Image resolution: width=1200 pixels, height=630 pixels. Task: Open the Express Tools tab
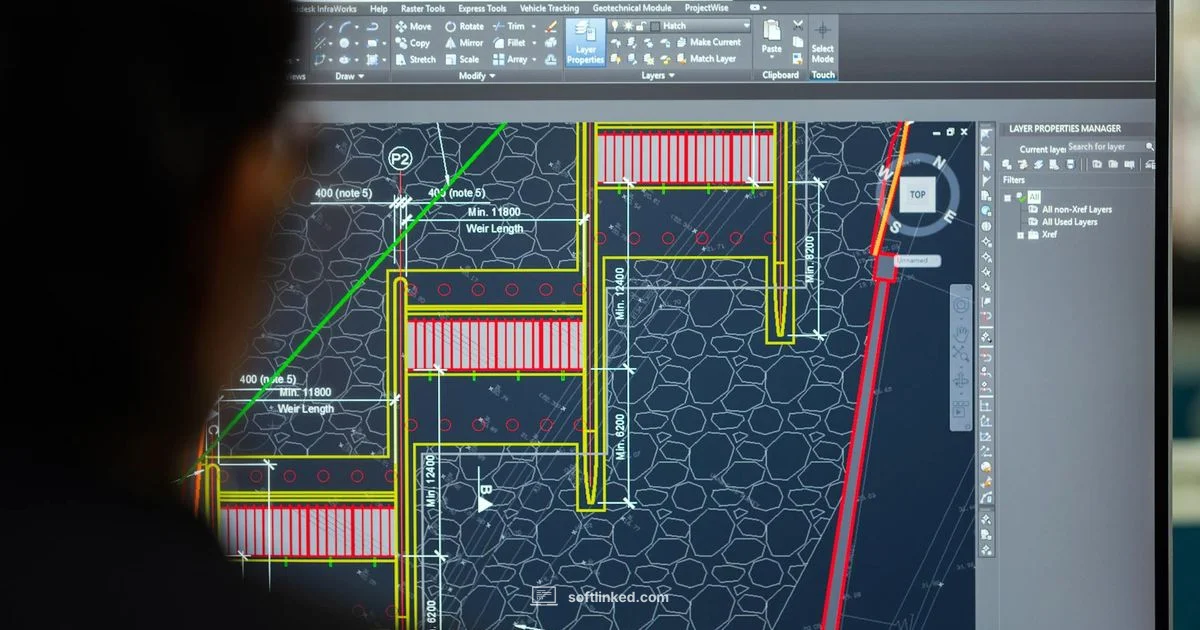(x=482, y=9)
